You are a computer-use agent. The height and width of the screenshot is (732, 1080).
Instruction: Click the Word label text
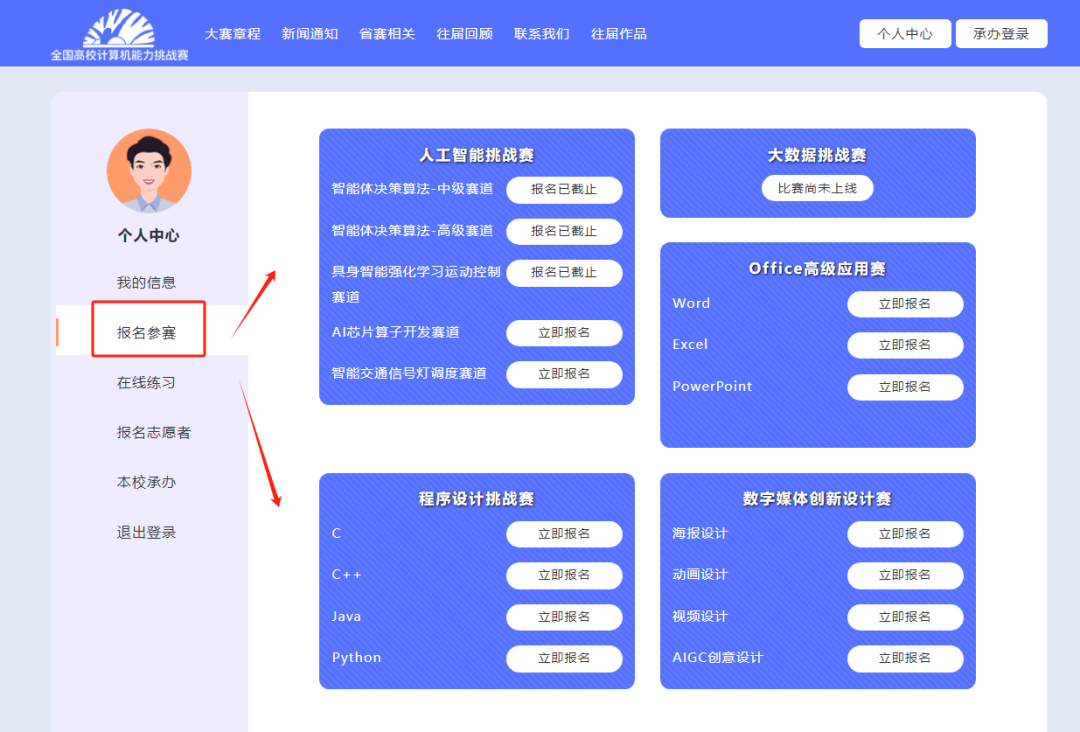click(x=691, y=303)
